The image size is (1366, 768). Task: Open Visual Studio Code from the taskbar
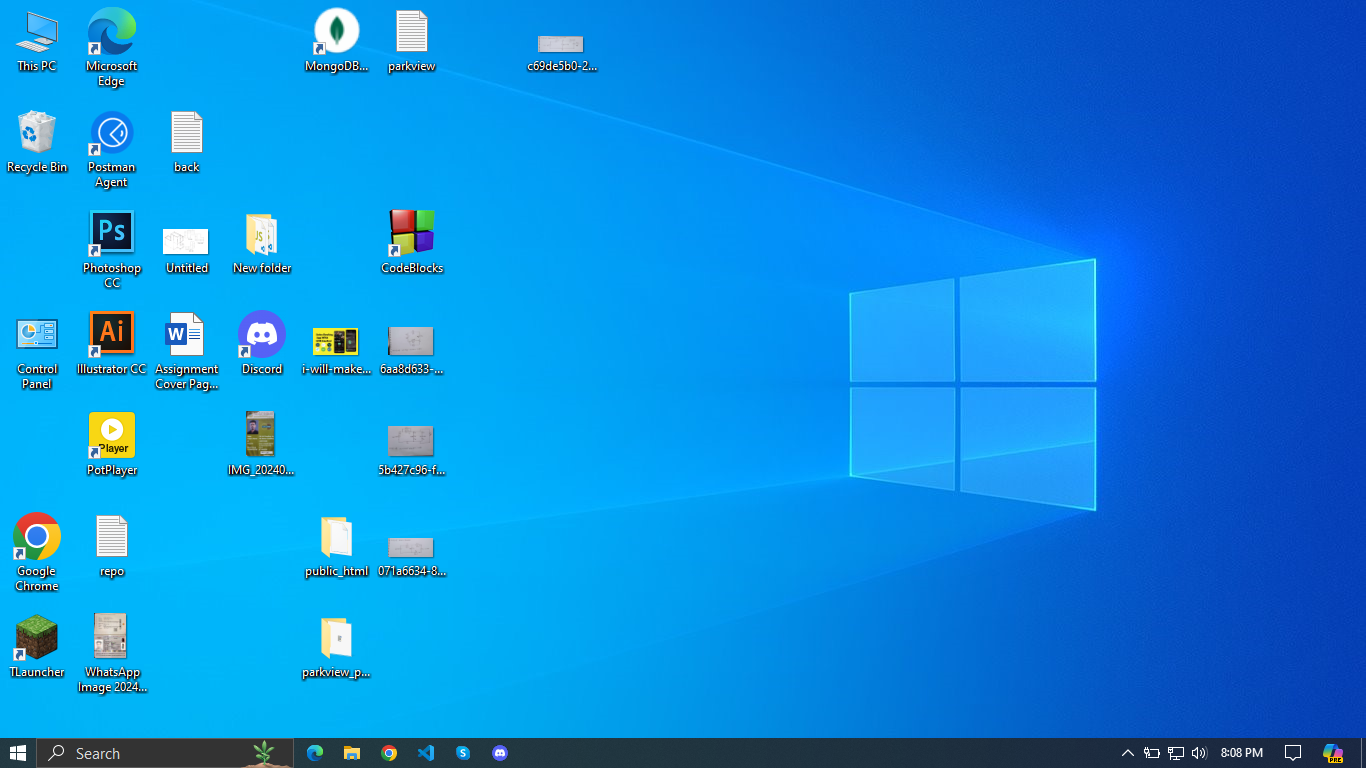[426, 753]
